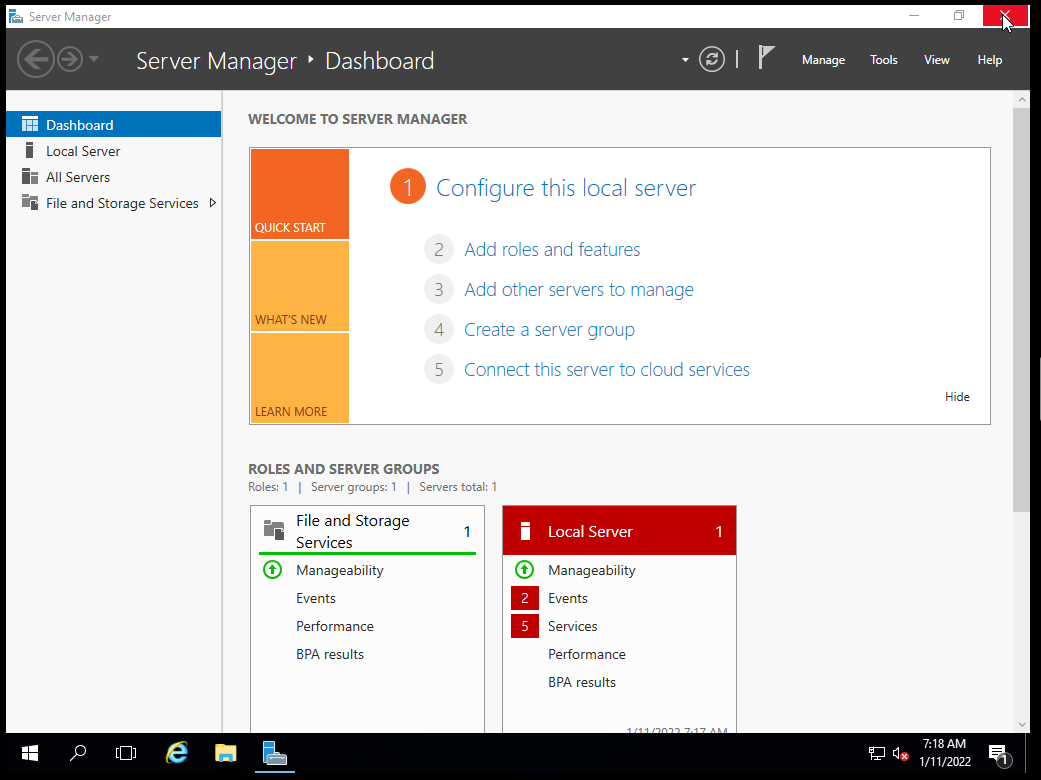The height and width of the screenshot is (780, 1041).
Task: Click red 5 Services alert badge
Action: (x=524, y=626)
